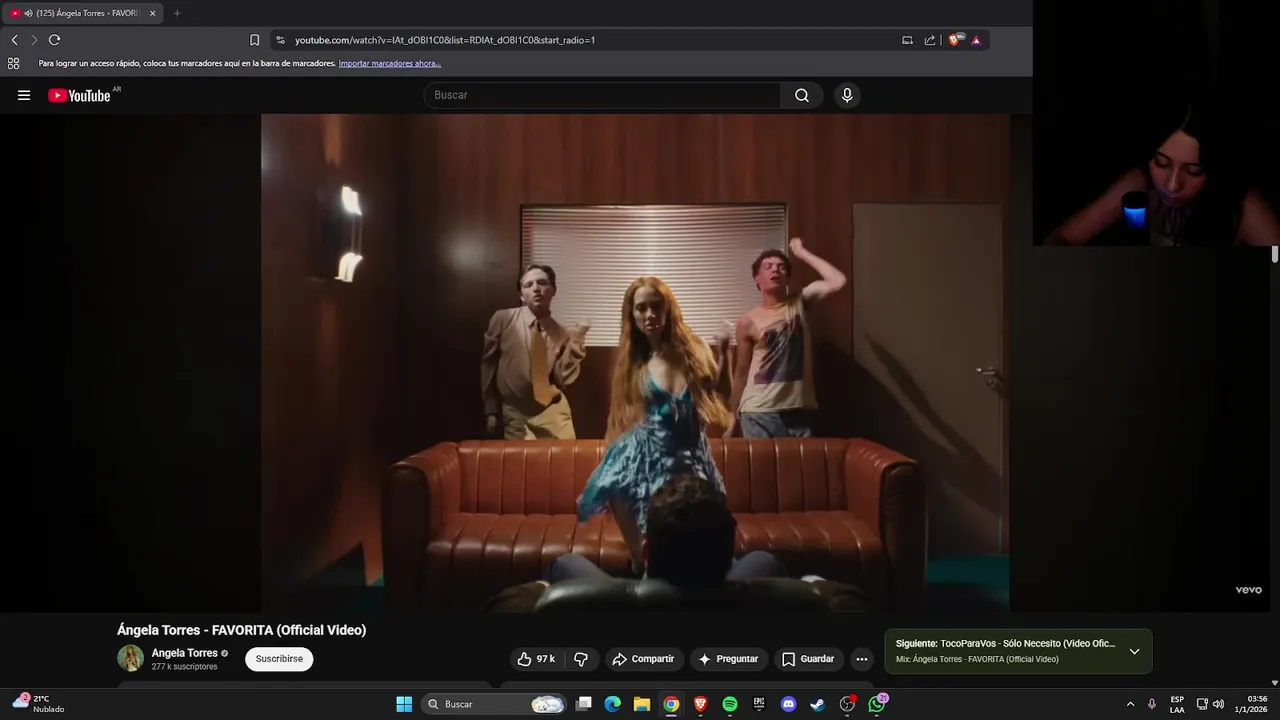The image size is (1280, 720).
Task: Select the YouTube URL in address bar
Action: point(445,40)
